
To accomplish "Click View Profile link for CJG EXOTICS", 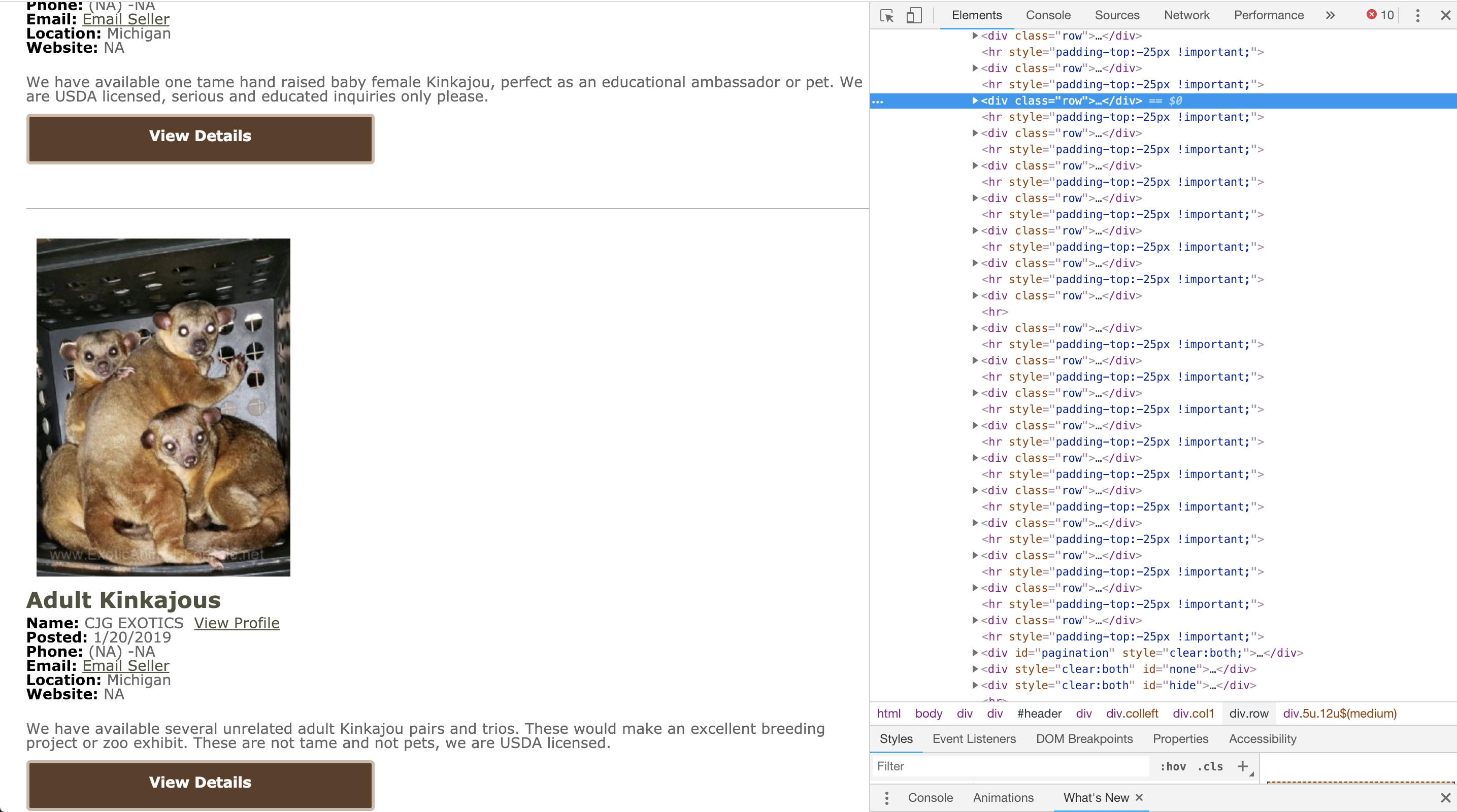I will click(237, 623).
